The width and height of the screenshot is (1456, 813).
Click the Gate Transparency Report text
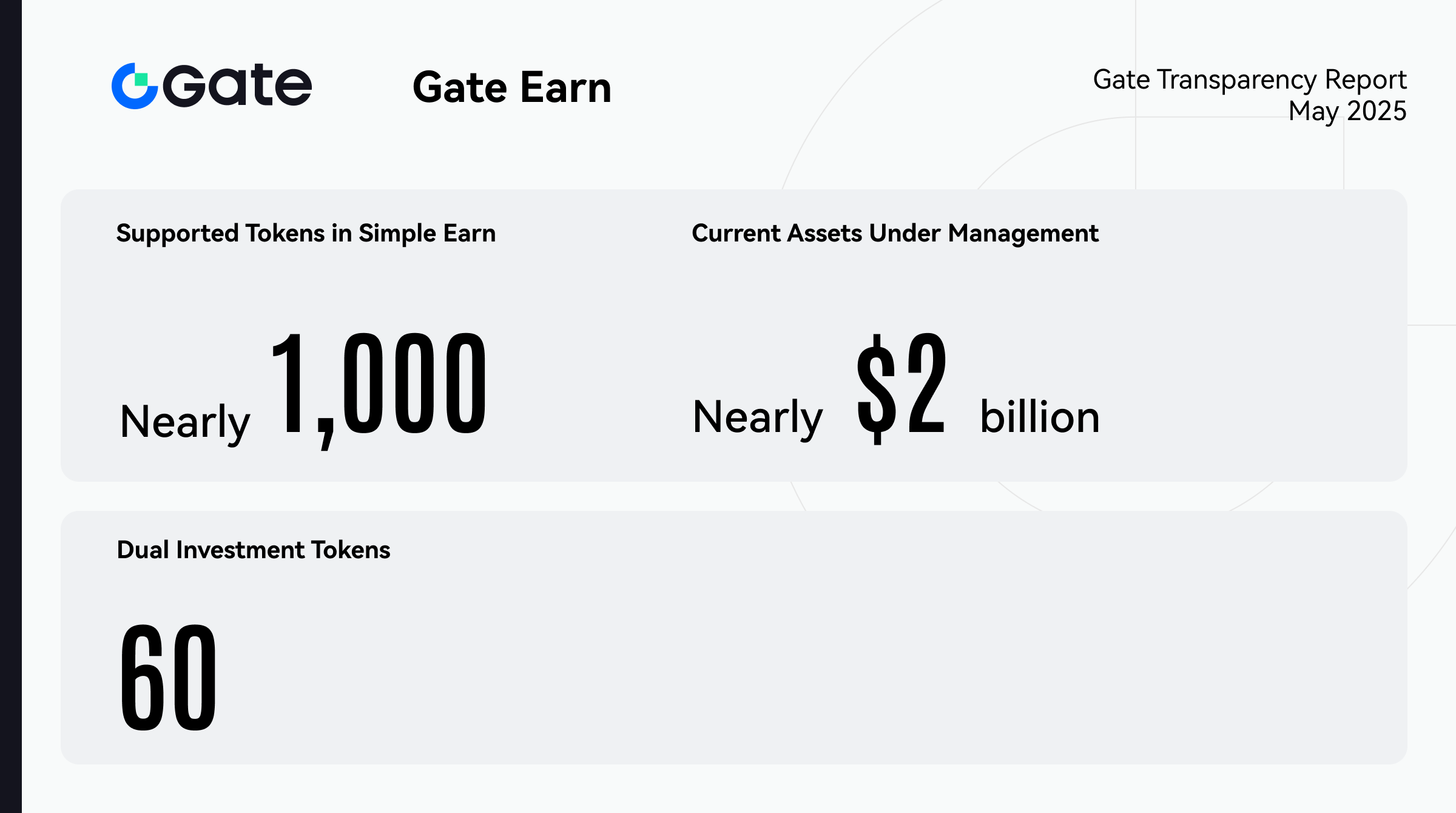pos(1249,79)
